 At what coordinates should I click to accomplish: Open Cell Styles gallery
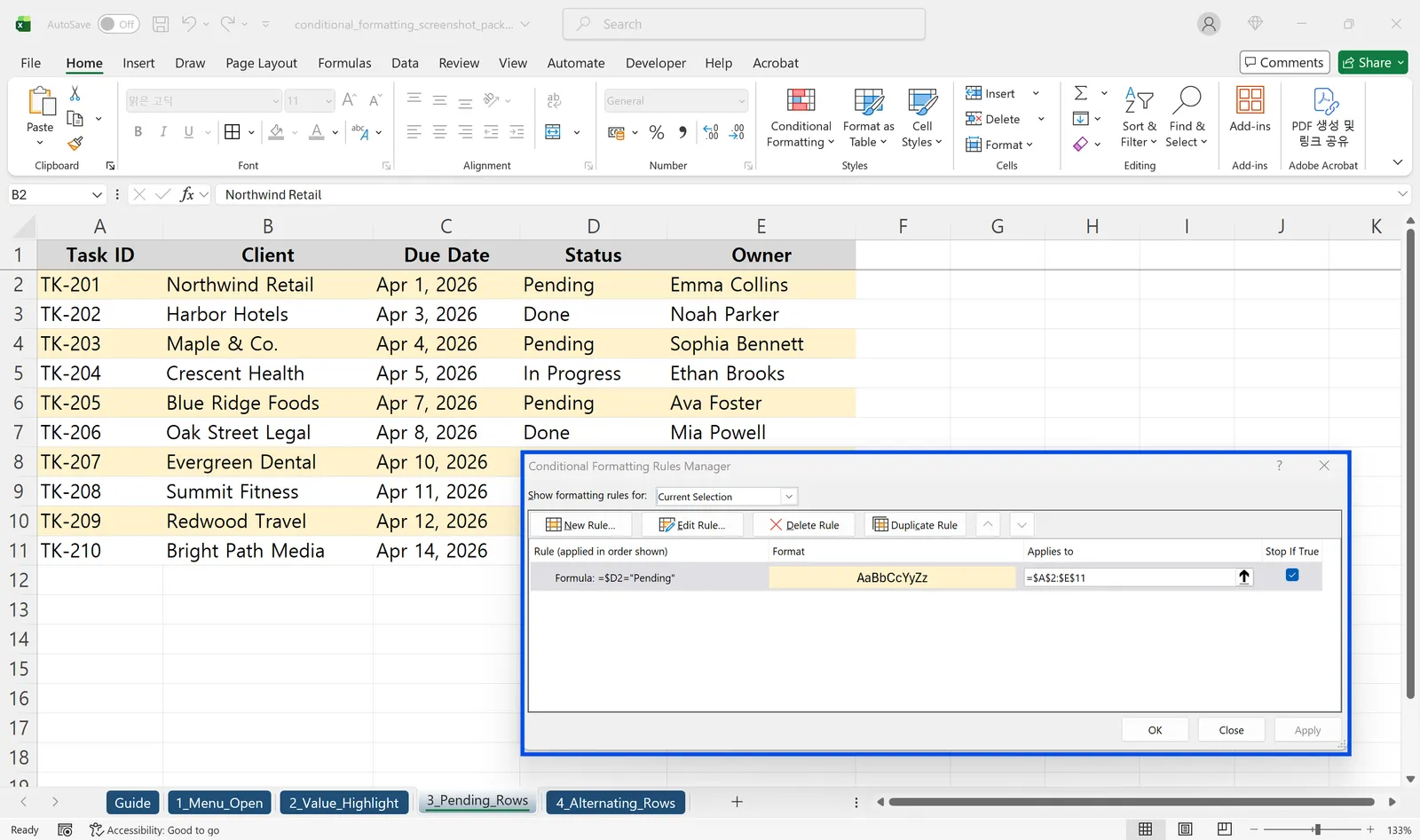tap(921, 118)
